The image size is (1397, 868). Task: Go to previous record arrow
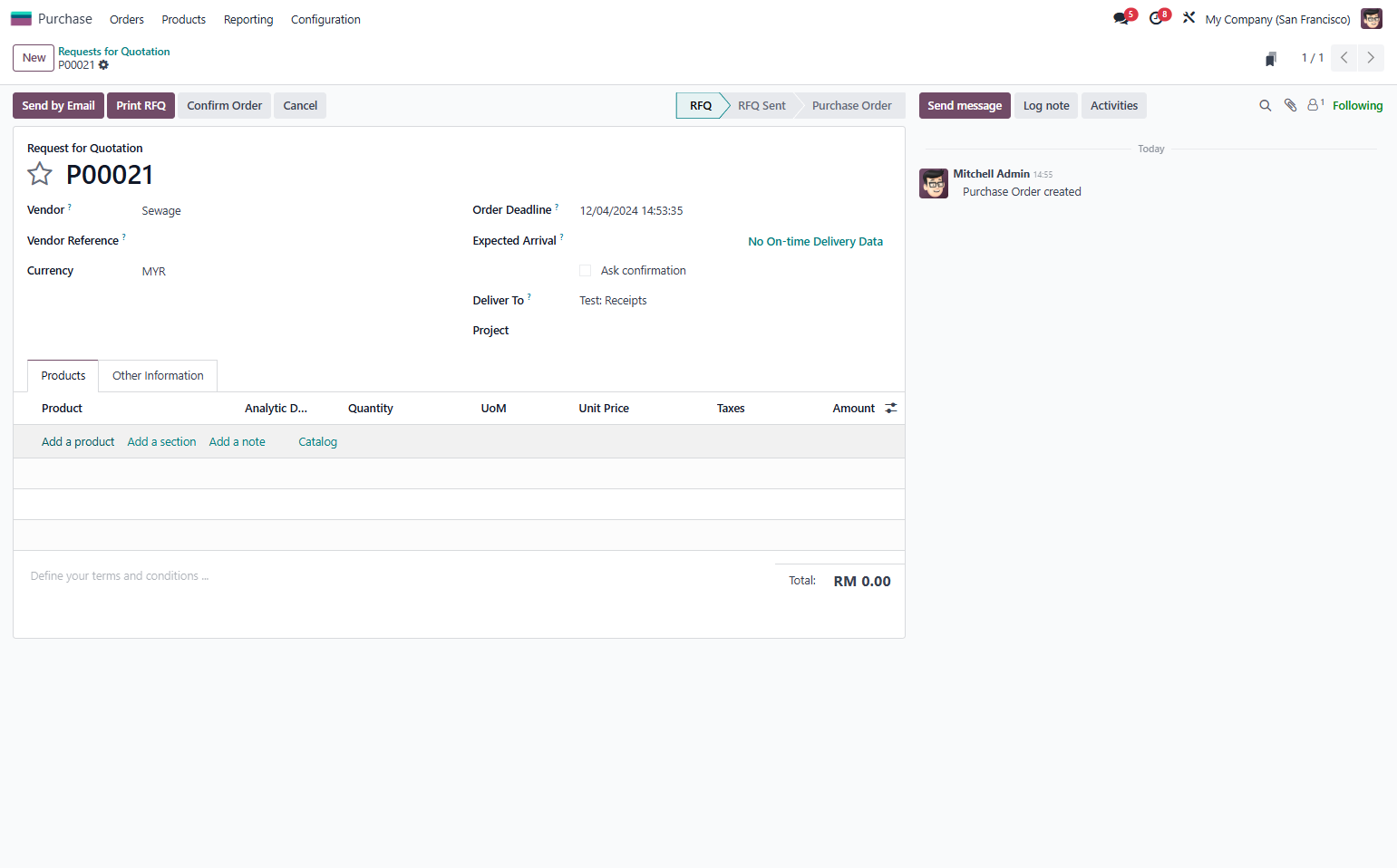click(x=1344, y=58)
